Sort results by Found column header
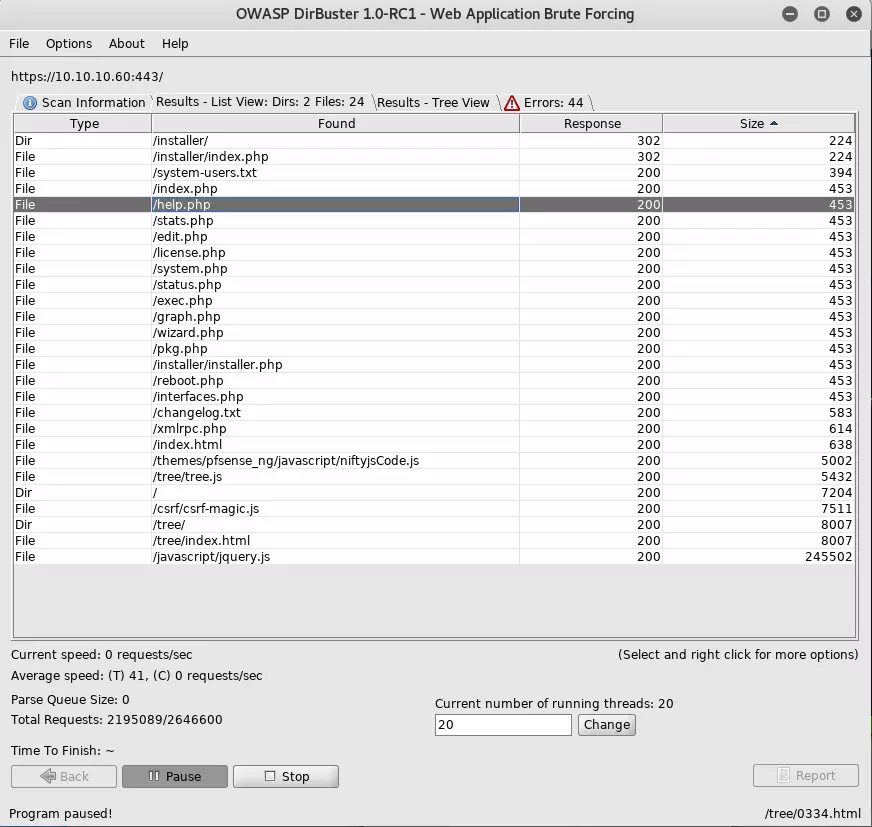Image resolution: width=872 pixels, height=827 pixels. pyautogui.click(x=336, y=124)
